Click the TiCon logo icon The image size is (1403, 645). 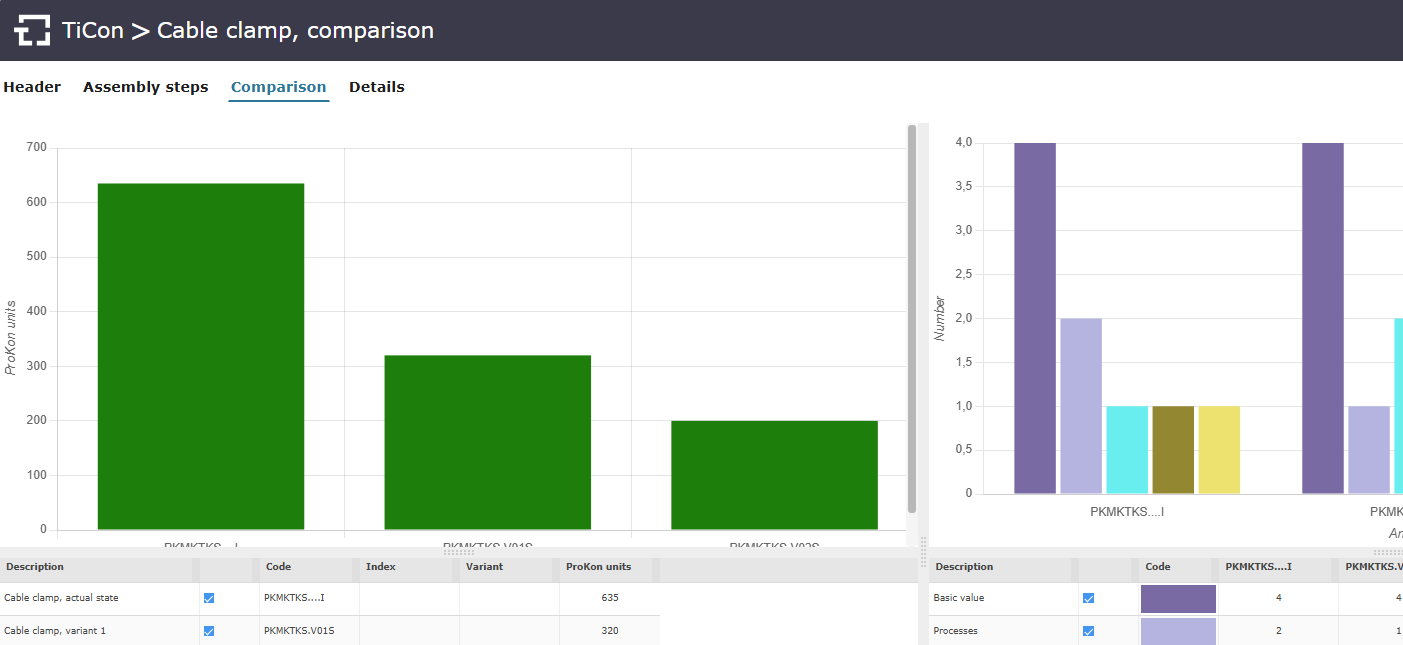[32, 31]
